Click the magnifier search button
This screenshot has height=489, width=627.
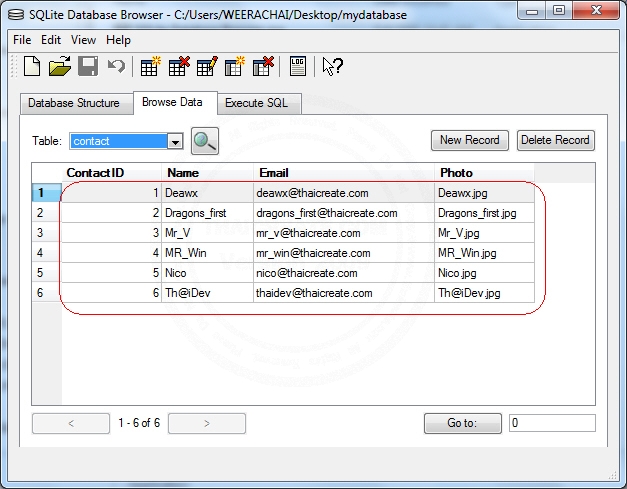[x=205, y=141]
